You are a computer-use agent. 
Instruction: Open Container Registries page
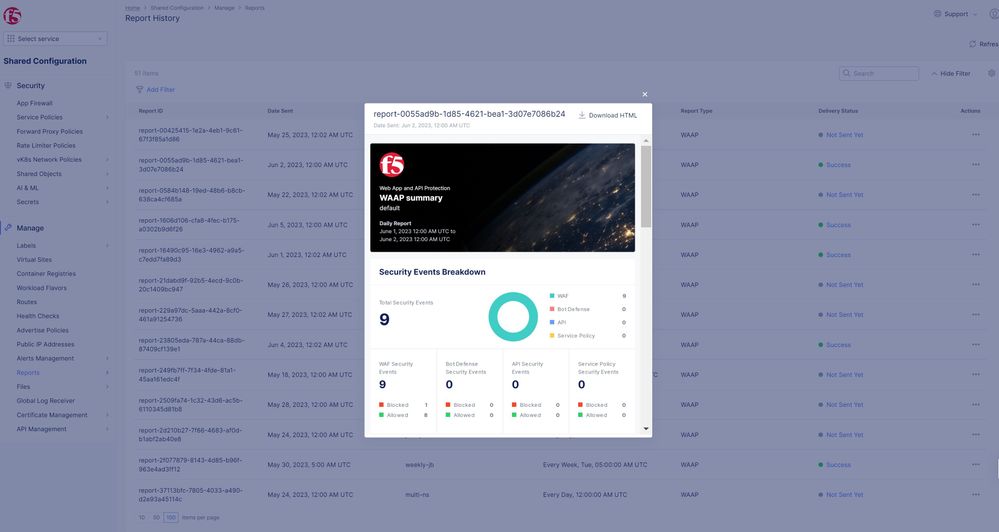tap(46, 273)
